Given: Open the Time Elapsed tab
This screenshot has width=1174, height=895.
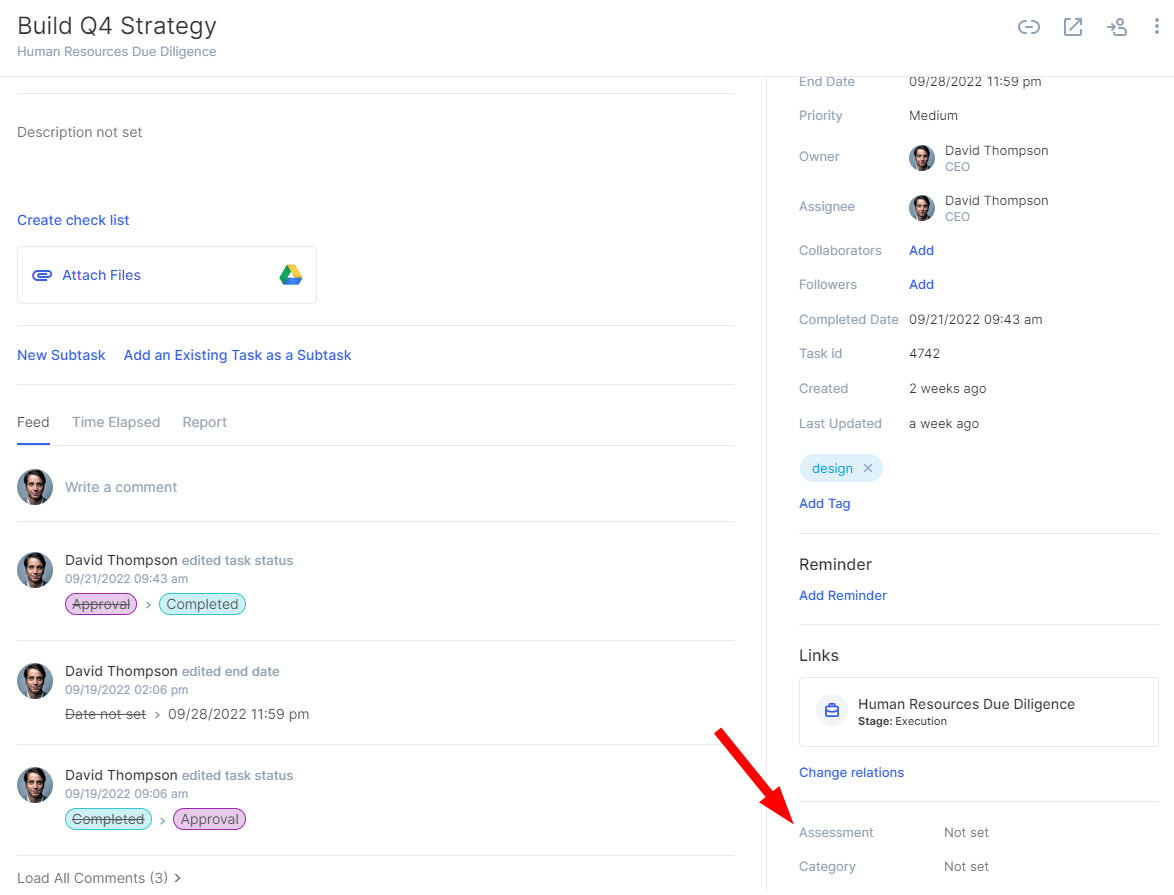Looking at the screenshot, I should [x=116, y=422].
